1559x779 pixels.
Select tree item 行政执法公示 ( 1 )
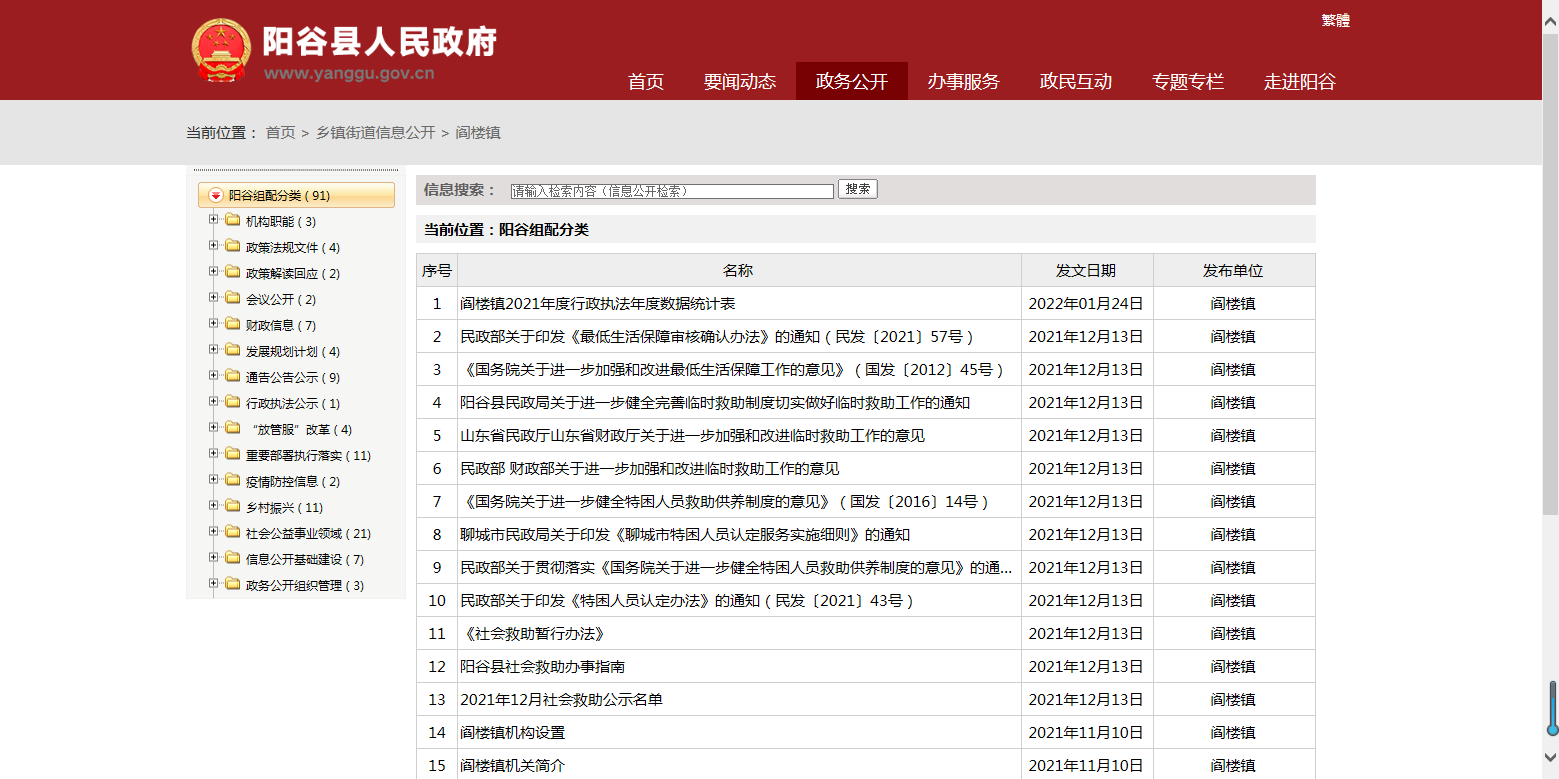[293, 403]
